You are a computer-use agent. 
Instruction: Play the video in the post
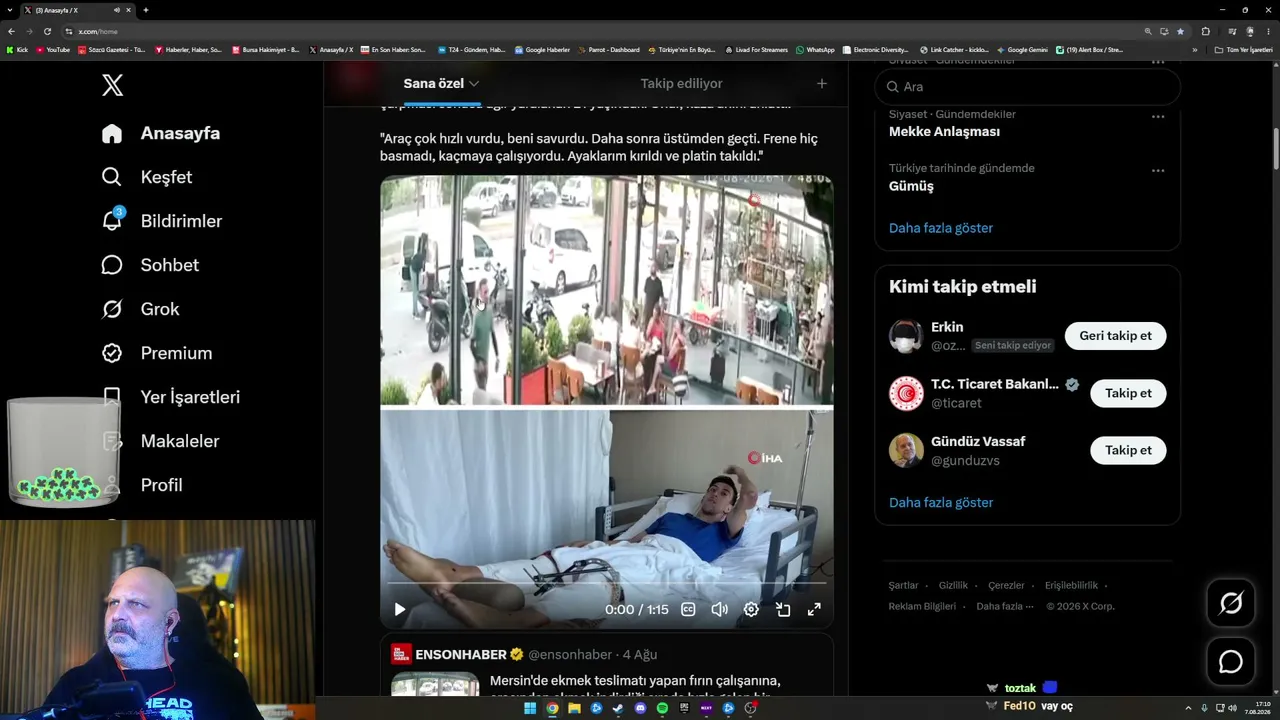pos(400,609)
